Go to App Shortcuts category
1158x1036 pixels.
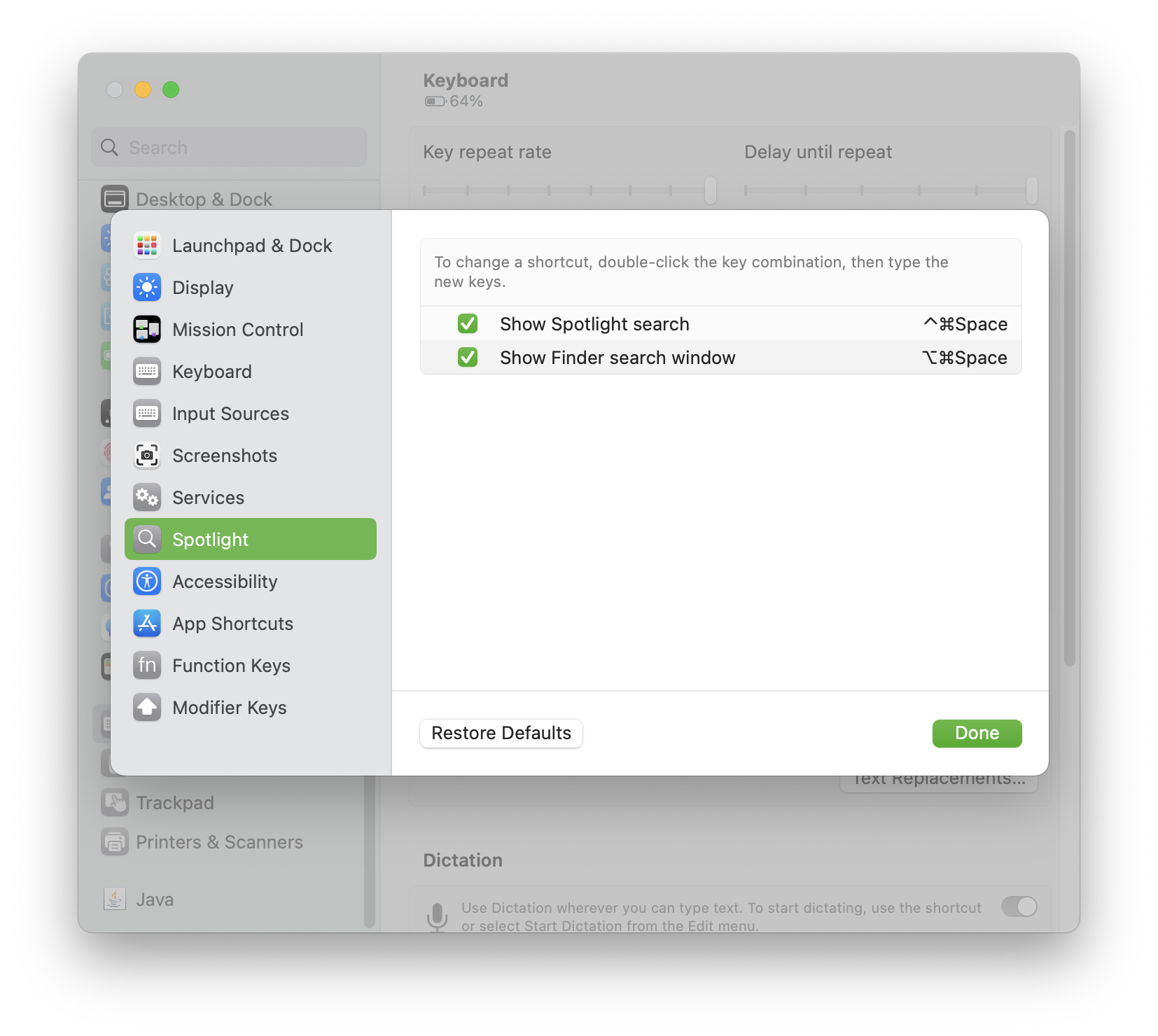(x=251, y=624)
